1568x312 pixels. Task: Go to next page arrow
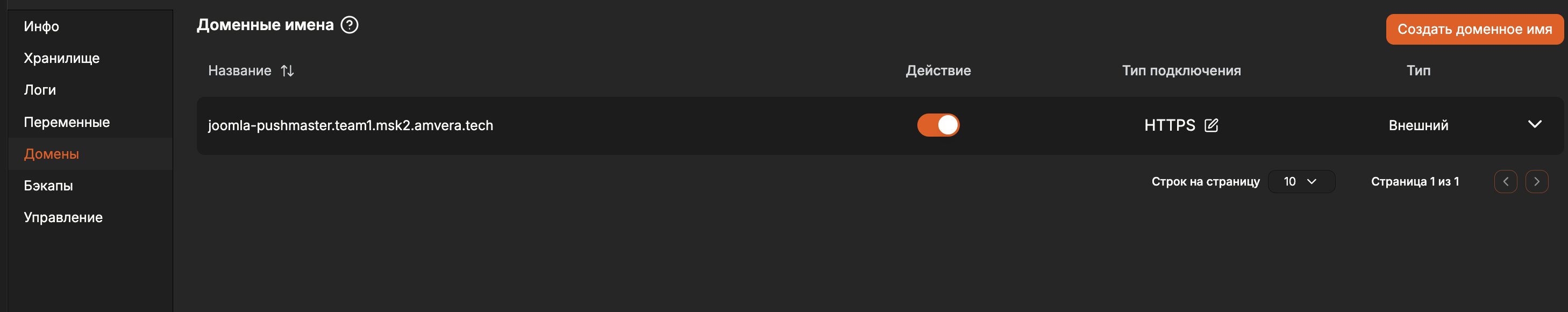(x=1536, y=182)
